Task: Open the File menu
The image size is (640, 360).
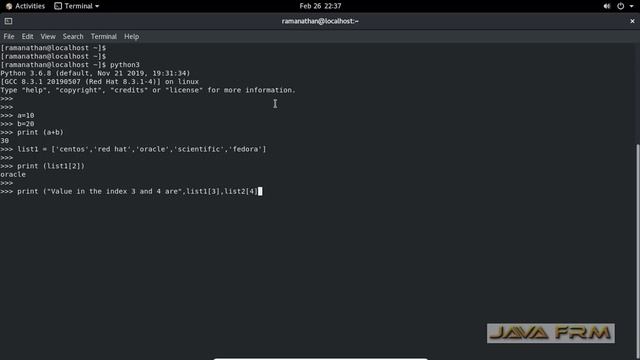Action: [9, 36]
